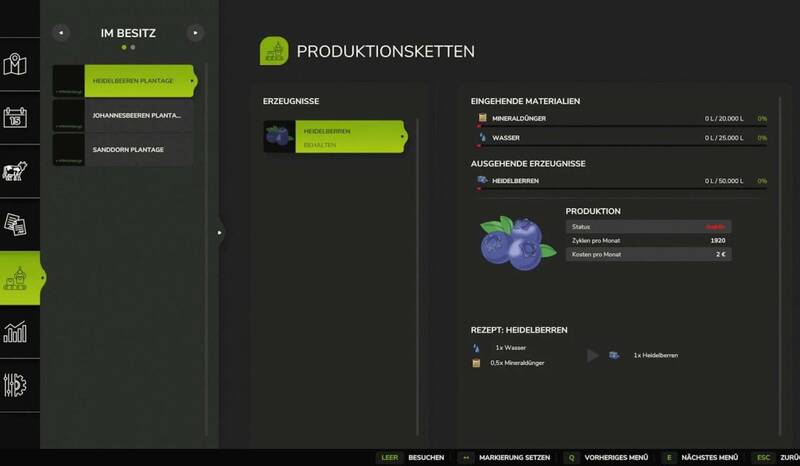This screenshot has height=466, width=800.
Task: Select Heidelbeeren Plantage in owned list
Action: pyautogui.click(x=124, y=81)
